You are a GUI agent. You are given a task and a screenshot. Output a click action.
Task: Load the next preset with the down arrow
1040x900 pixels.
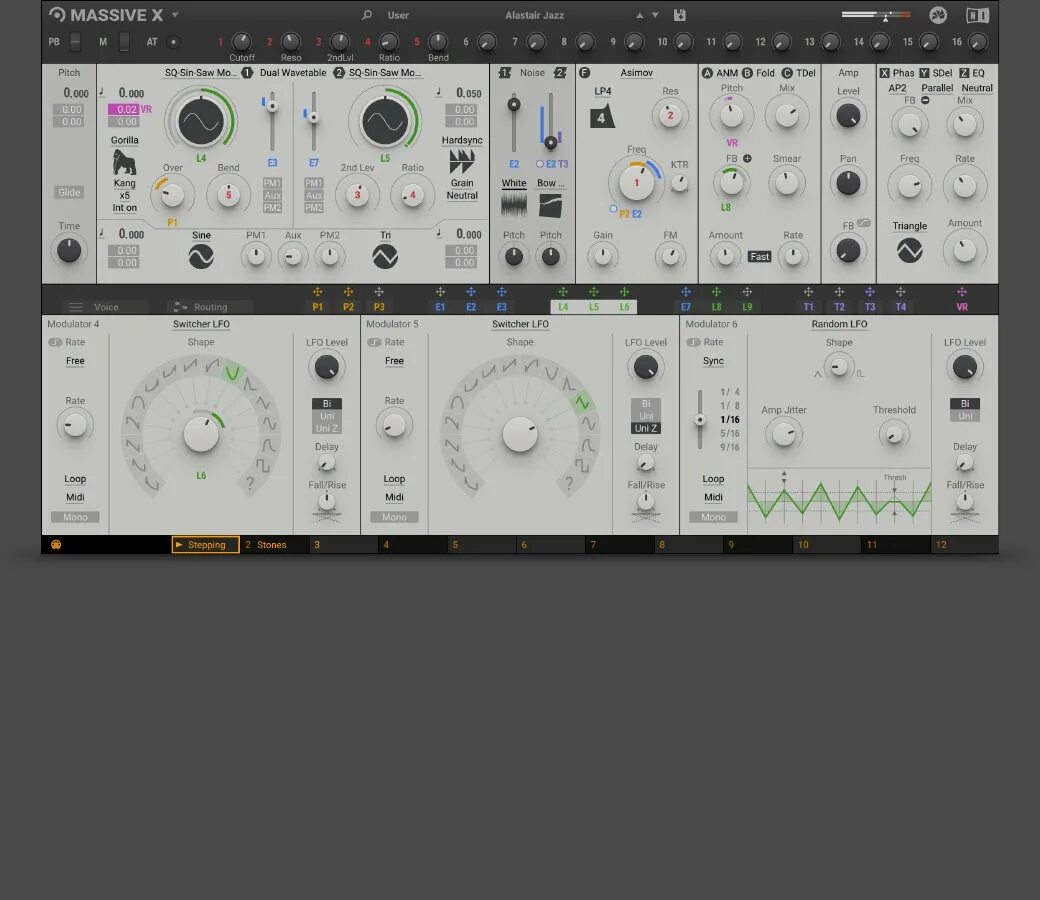pos(655,15)
